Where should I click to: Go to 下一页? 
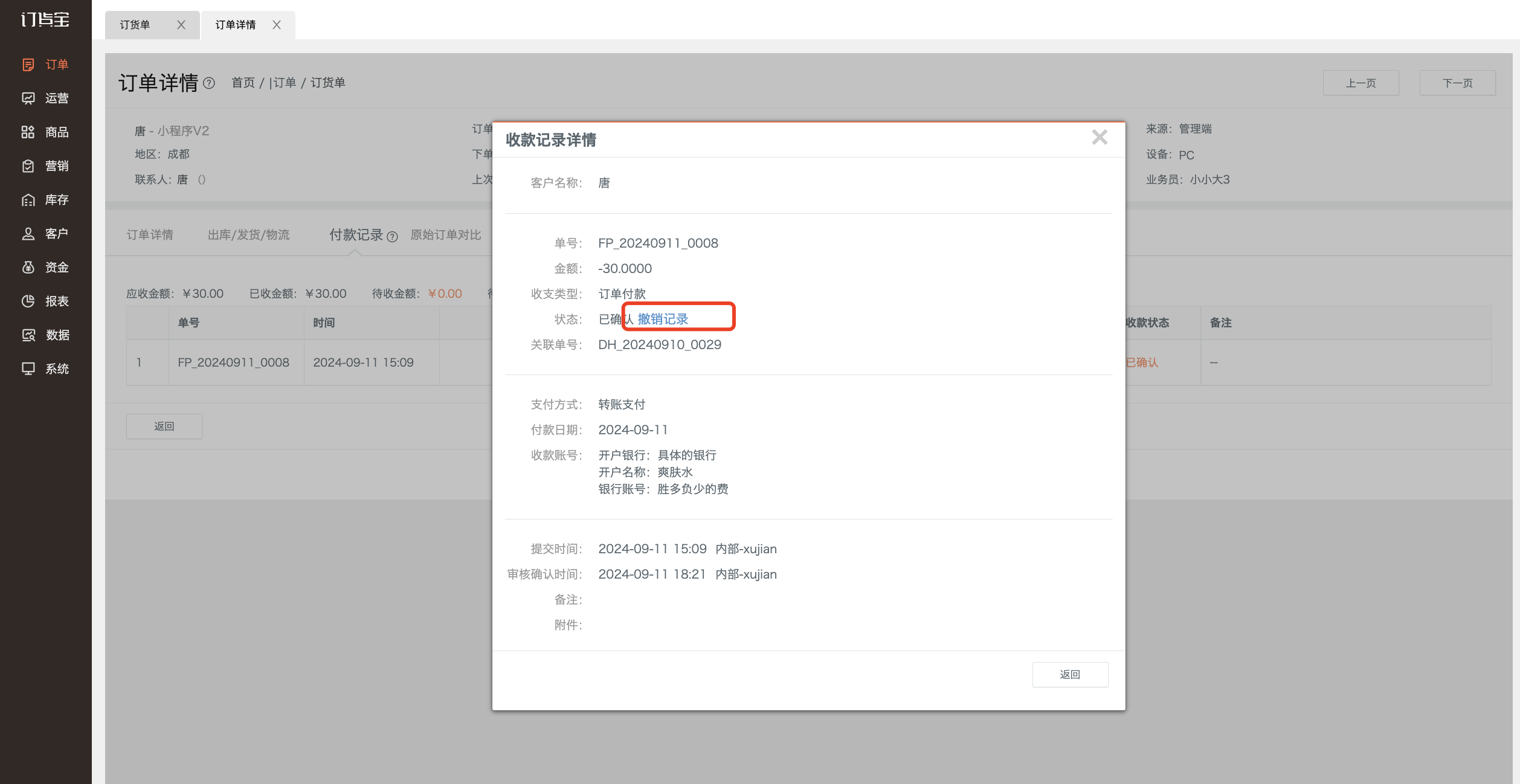pos(1457,83)
